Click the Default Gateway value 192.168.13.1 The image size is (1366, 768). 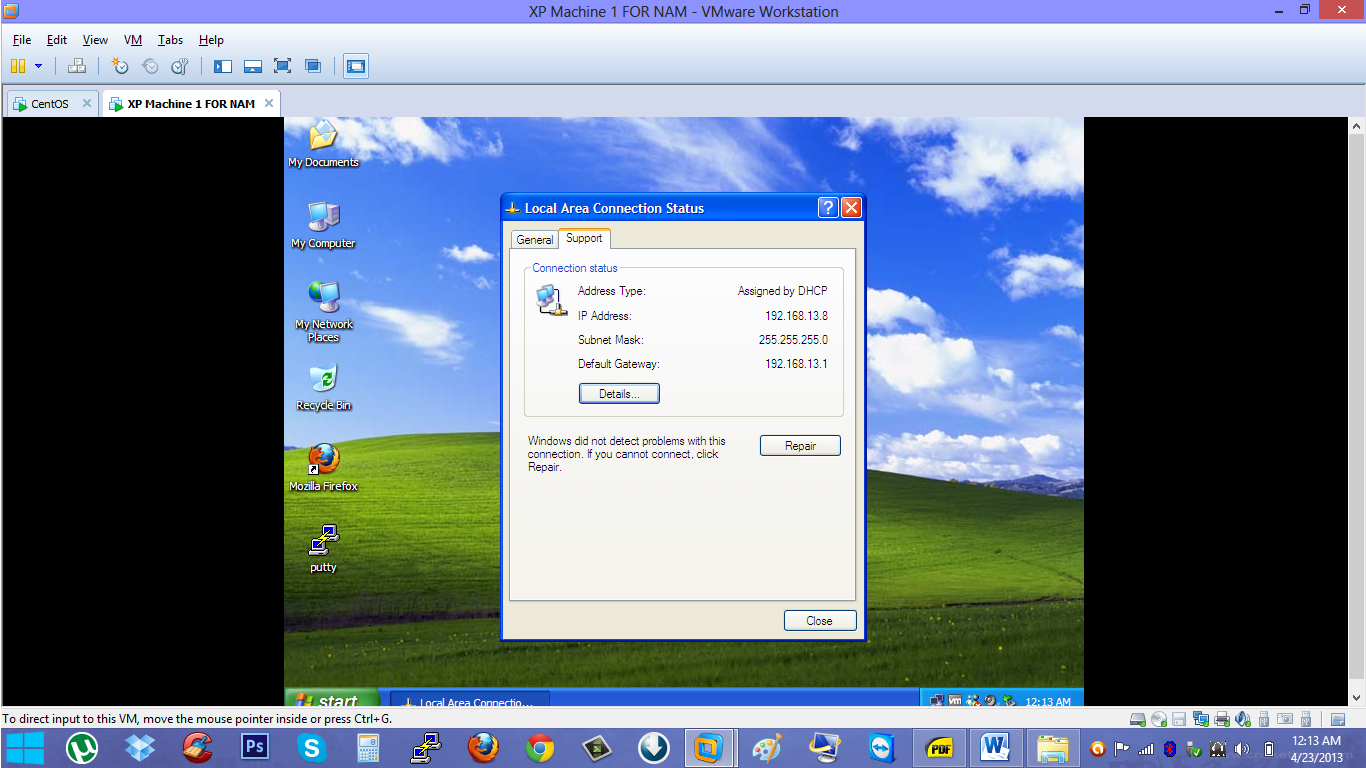coord(796,364)
